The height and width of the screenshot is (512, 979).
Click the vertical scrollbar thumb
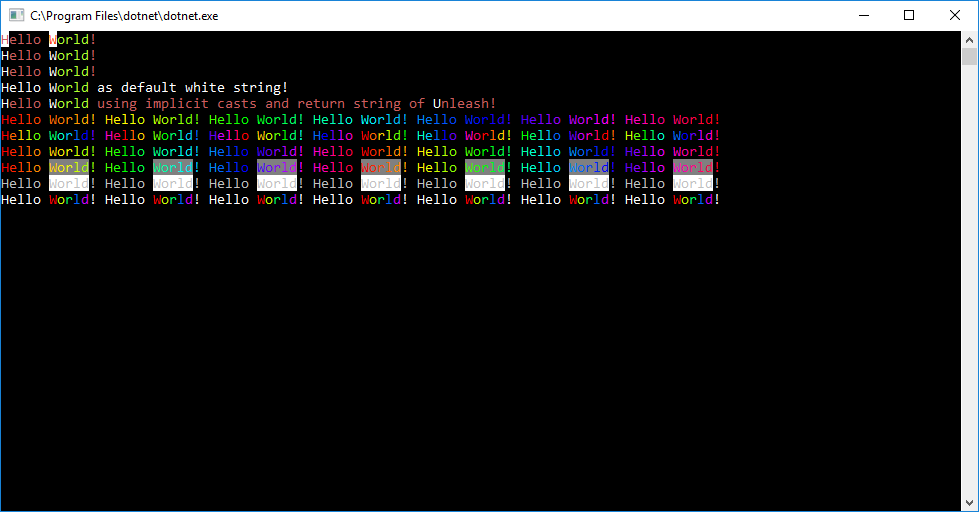[970, 57]
